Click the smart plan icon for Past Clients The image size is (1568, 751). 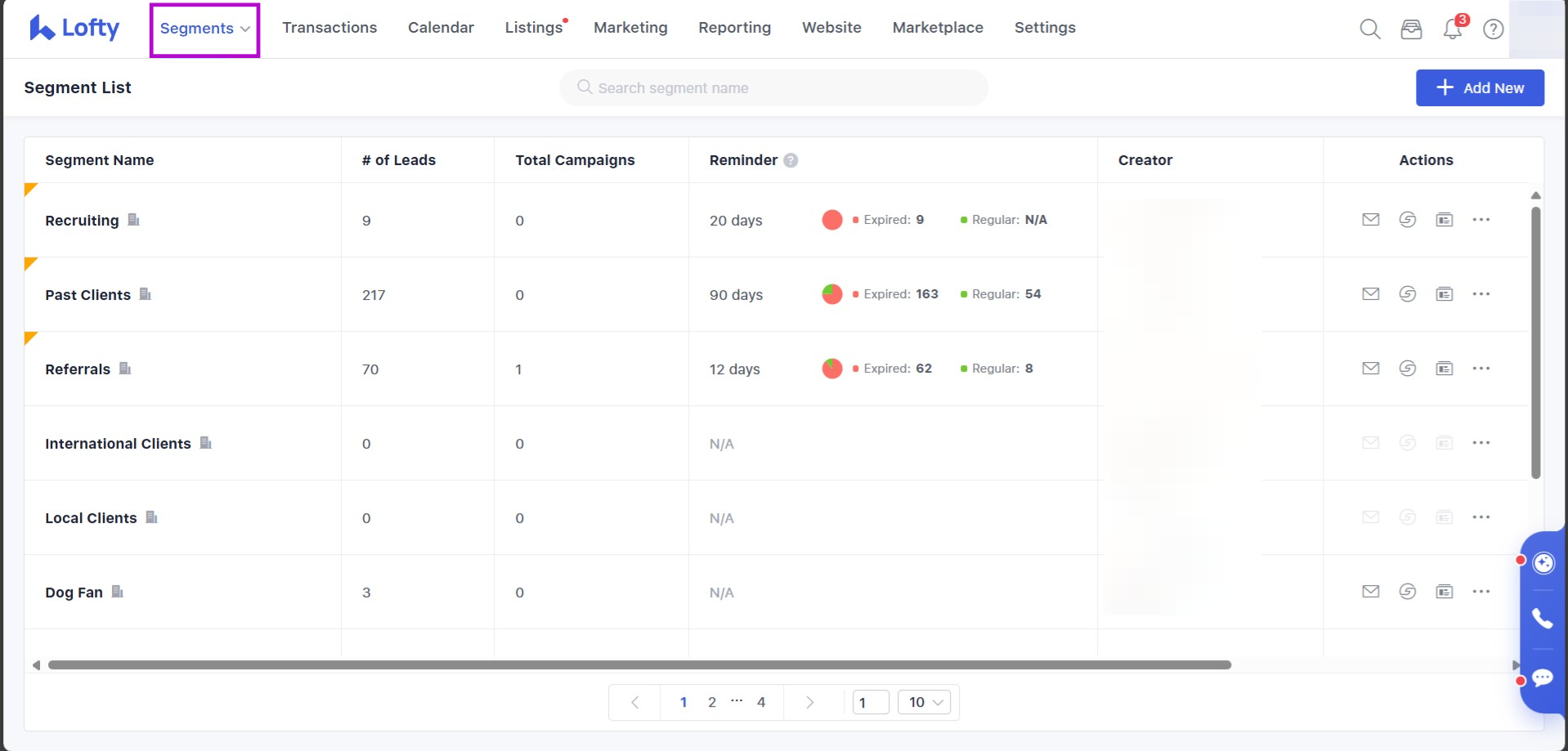(x=1407, y=294)
